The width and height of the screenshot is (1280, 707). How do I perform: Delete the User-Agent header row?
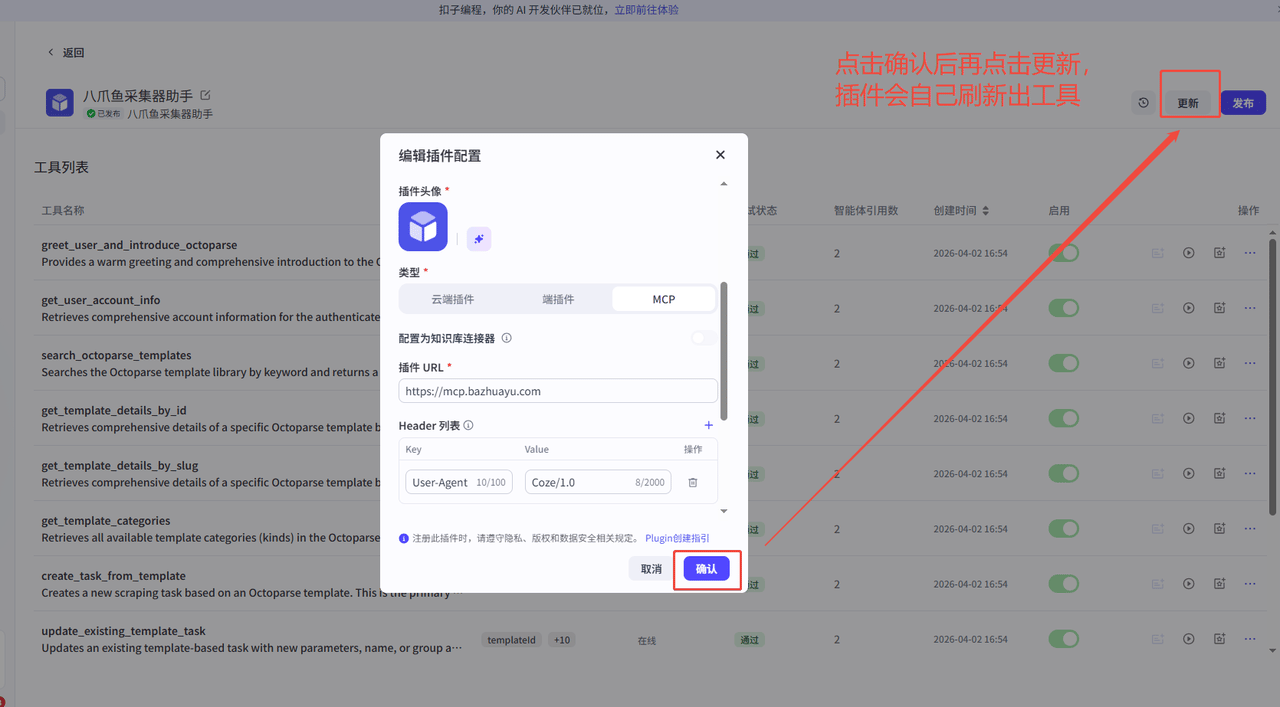(x=693, y=482)
